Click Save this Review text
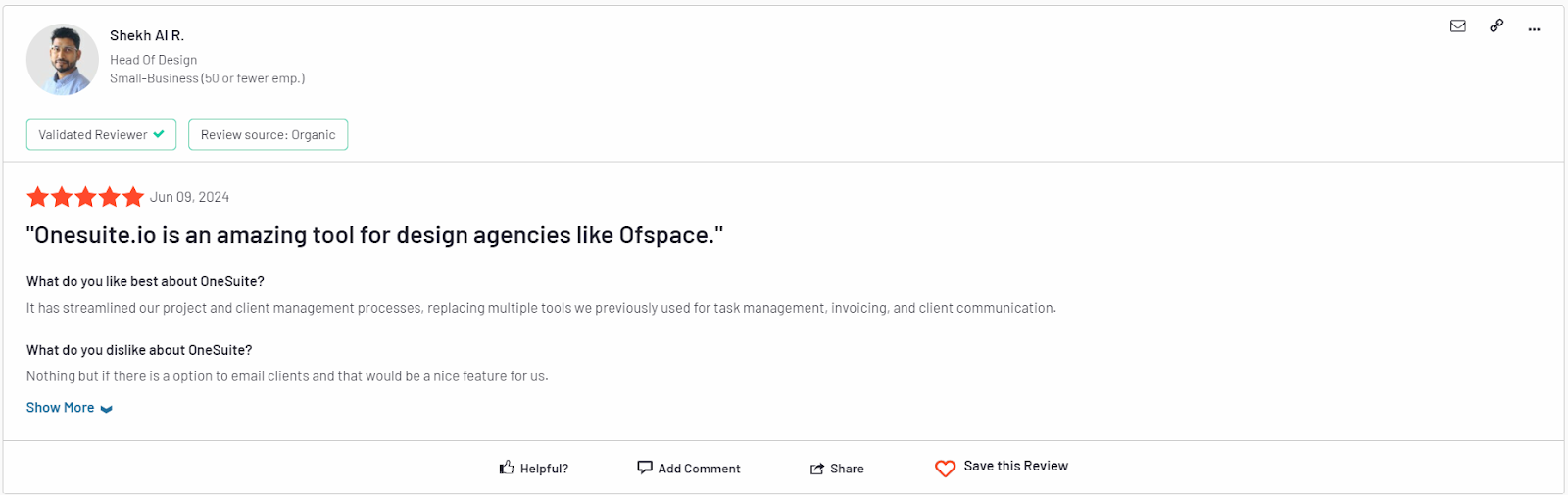This screenshot has height=495, width=1568. [1016, 466]
